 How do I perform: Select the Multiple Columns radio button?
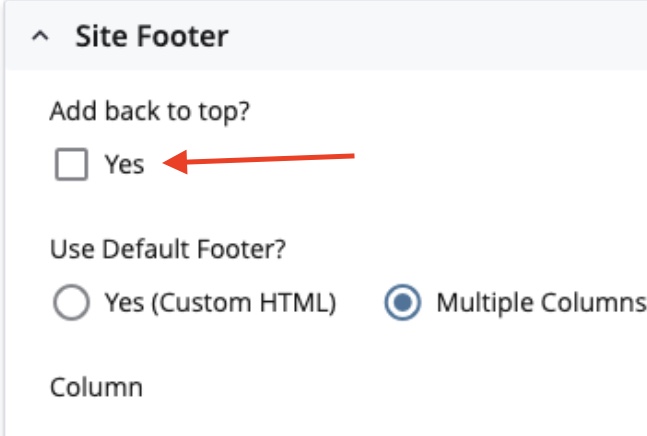click(x=404, y=304)
